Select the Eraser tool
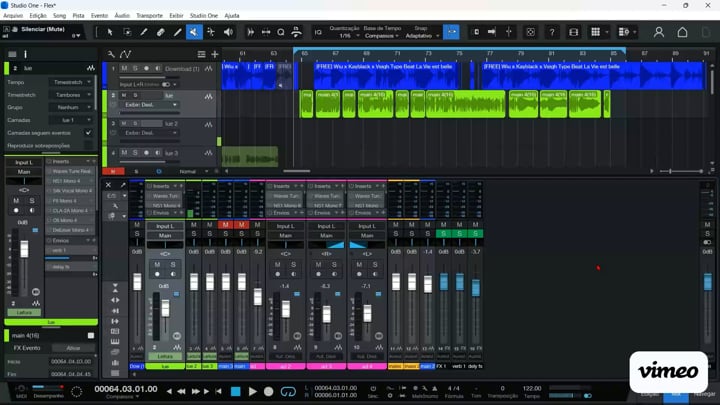This screenshot has height=405, width=720. [x=160, y=32]
